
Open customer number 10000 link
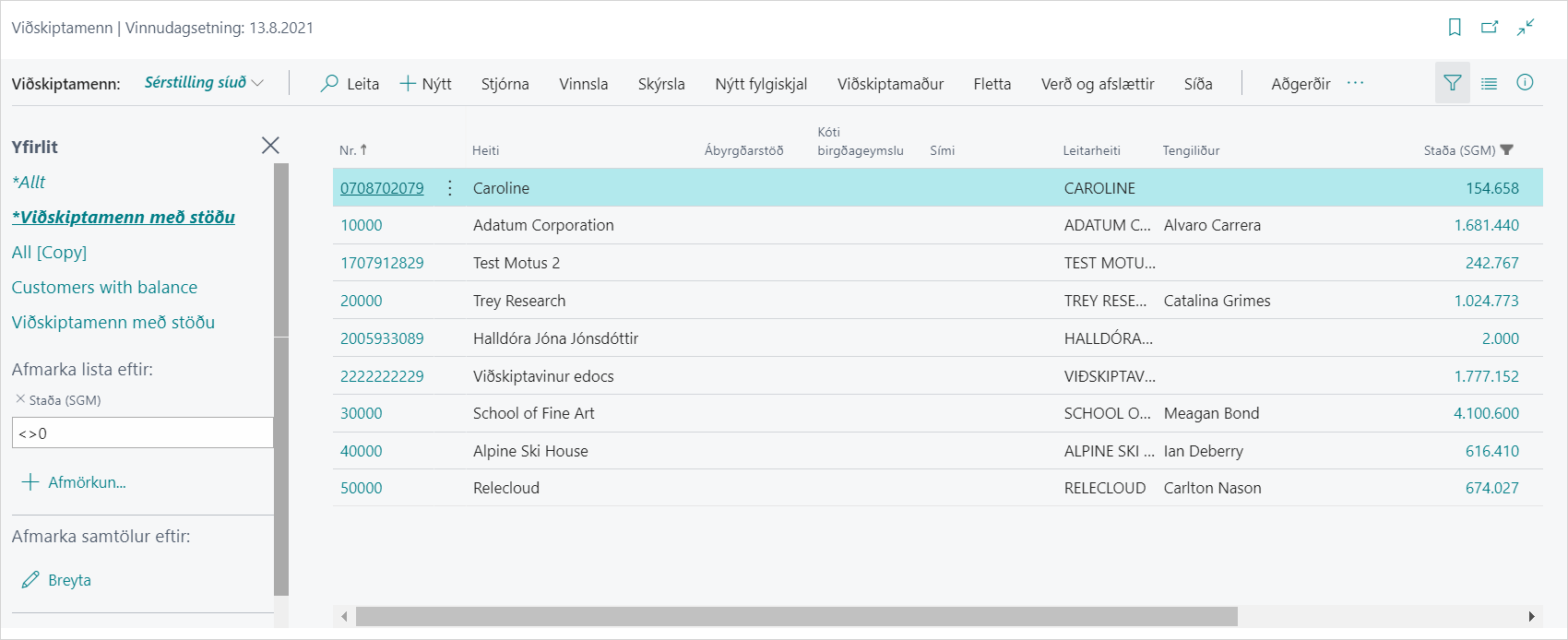[361, 225]
